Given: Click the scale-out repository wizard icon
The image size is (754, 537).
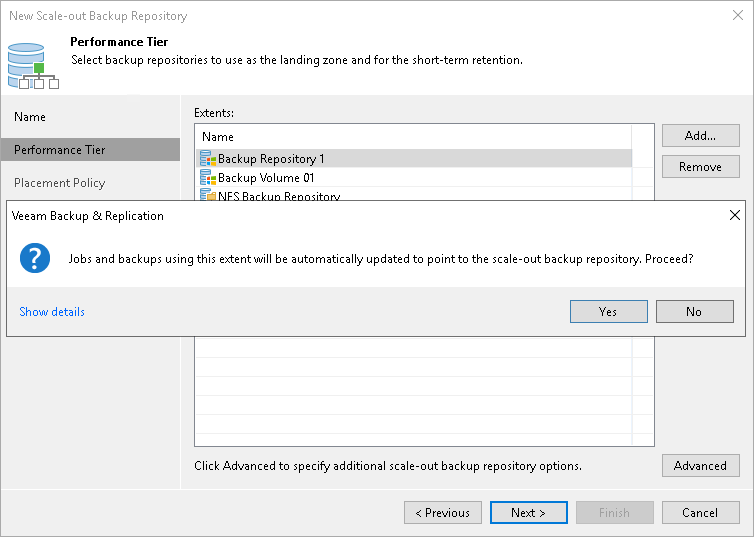Looking at the screenshot, I should pyautogui.click(x=30, y=64).
